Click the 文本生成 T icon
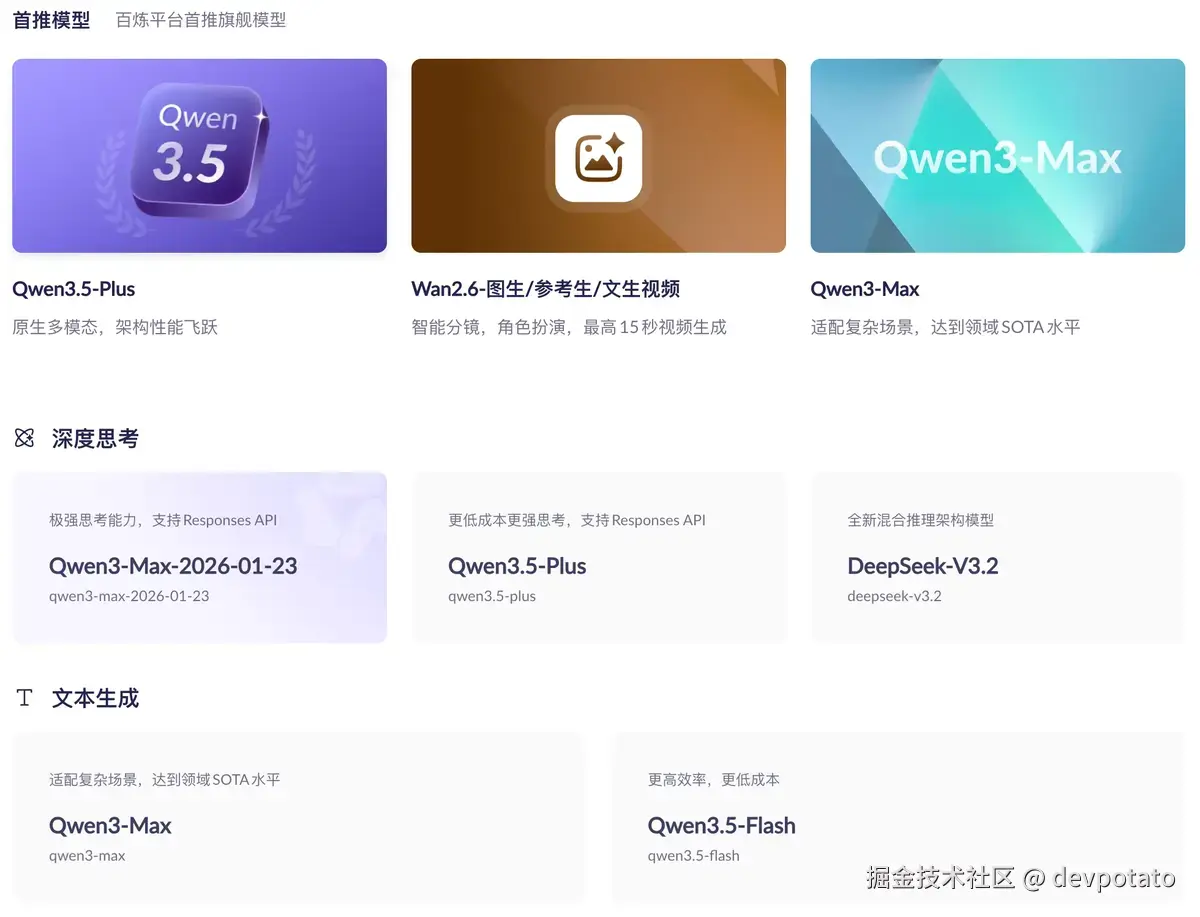Screen dimensions: 1200x917 tap(25, 698)
